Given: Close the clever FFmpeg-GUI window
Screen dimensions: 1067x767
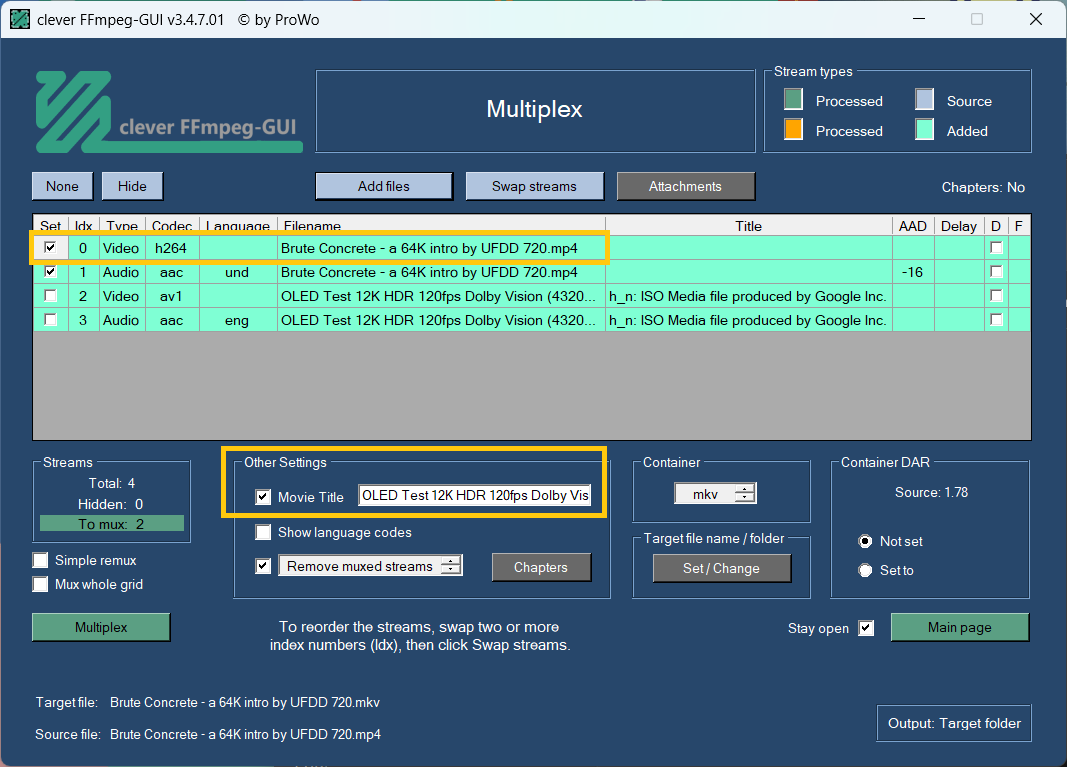Looking at the screenshot, I should [x=1036, y=19].
